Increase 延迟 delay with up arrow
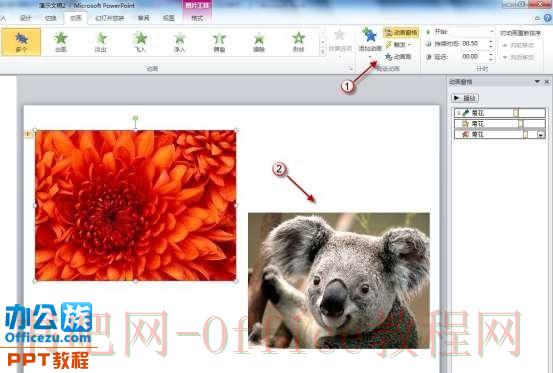Viewport: 553px width, 373px height. point(491,54)
